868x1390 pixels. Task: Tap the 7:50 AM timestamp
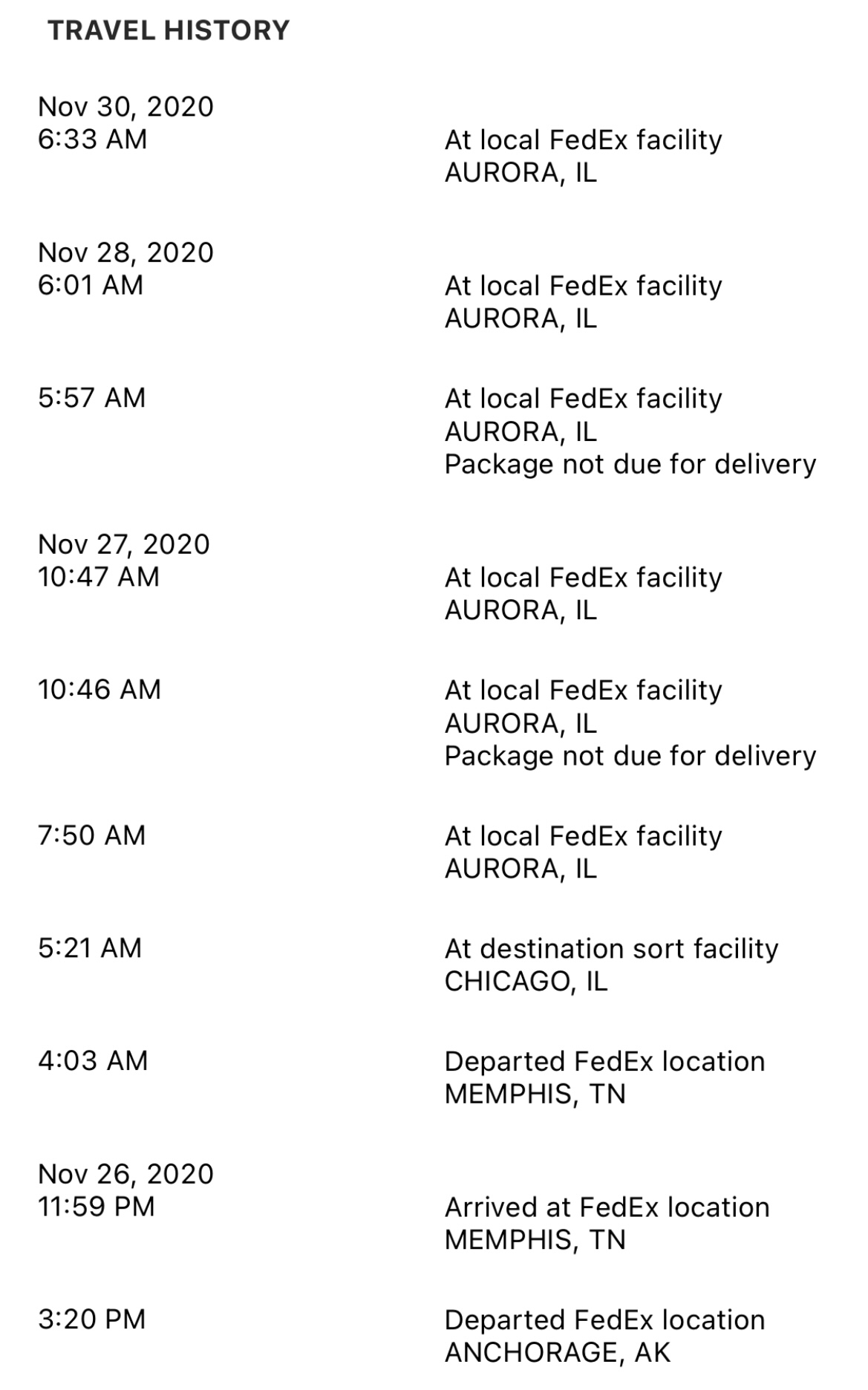click(x=91, y=835)
